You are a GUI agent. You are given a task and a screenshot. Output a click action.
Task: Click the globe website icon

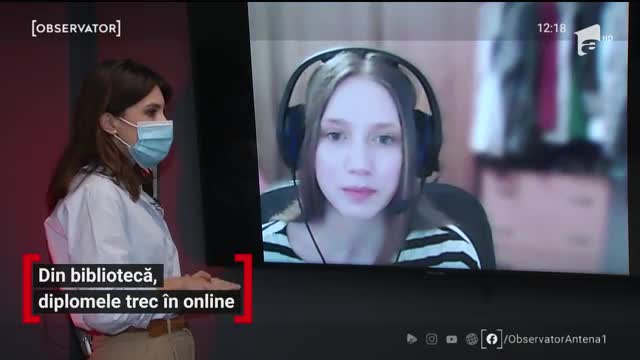471,339
